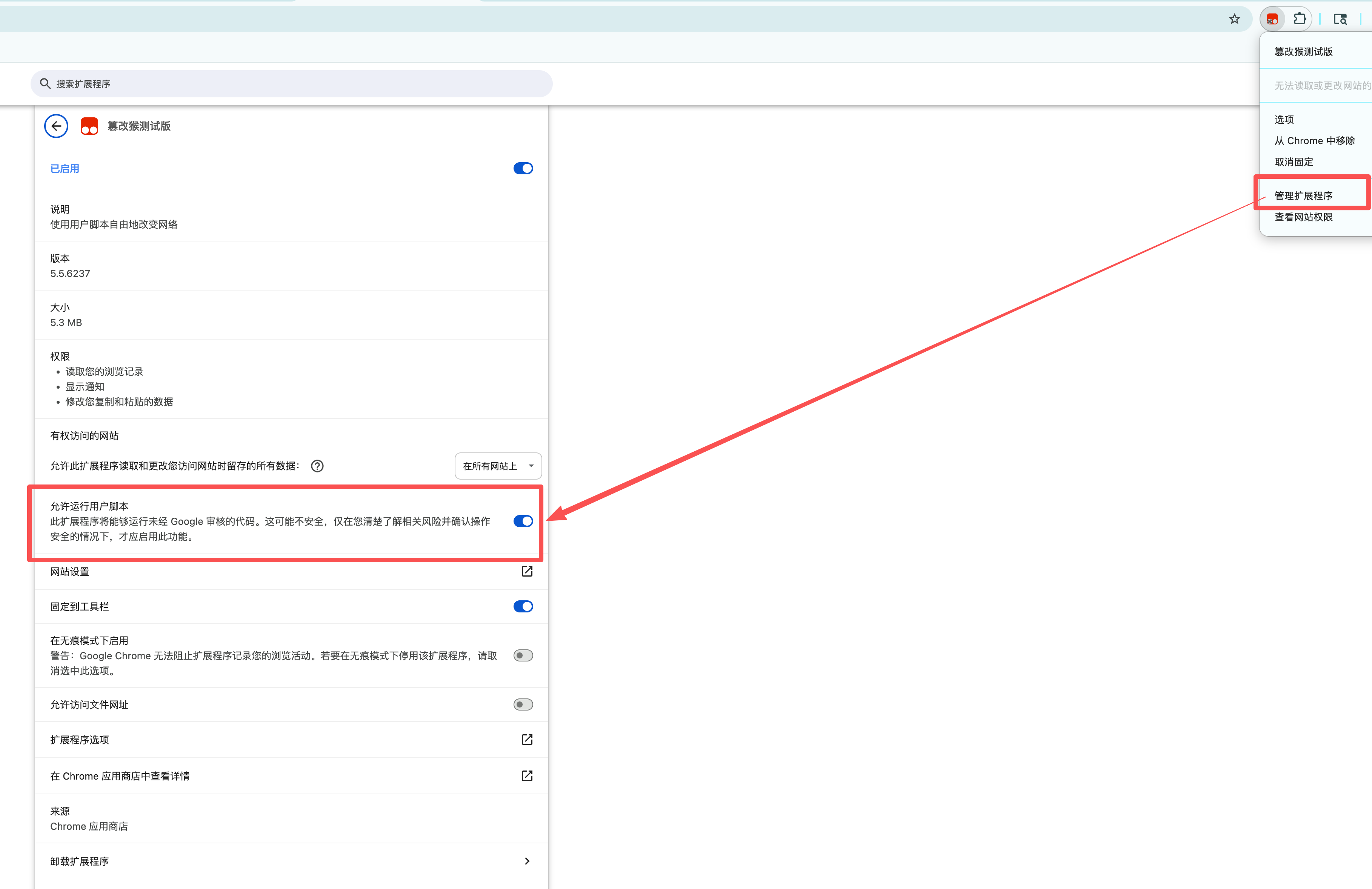
Task: Select 取消固定 in the context menu
Action: click(1294, 163)
